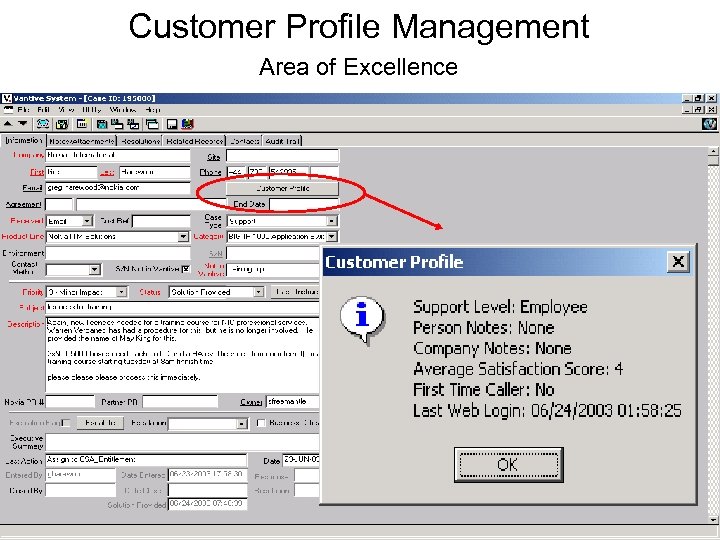Expand the Contact Method dropdown
Image resolution: width=720 pixels, height=540 pixels.
95,270
